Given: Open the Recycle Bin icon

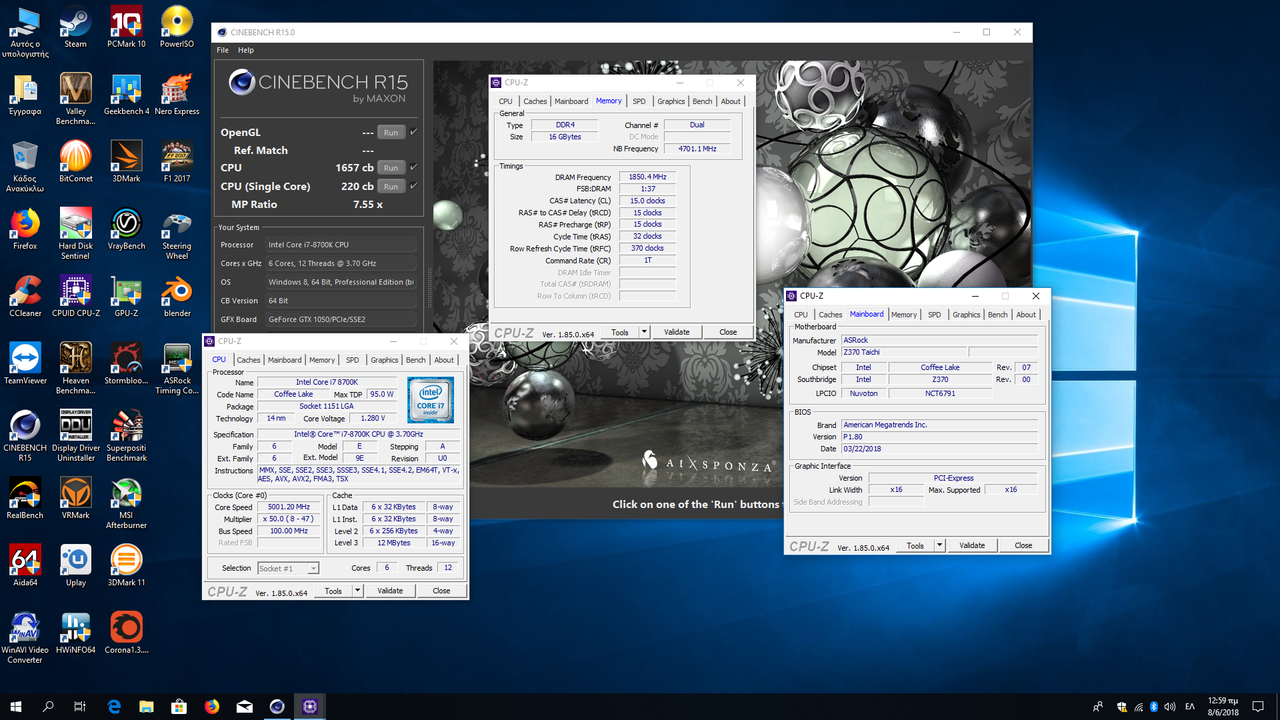Looking at the screenshot, I should click(x=25, y=166).
